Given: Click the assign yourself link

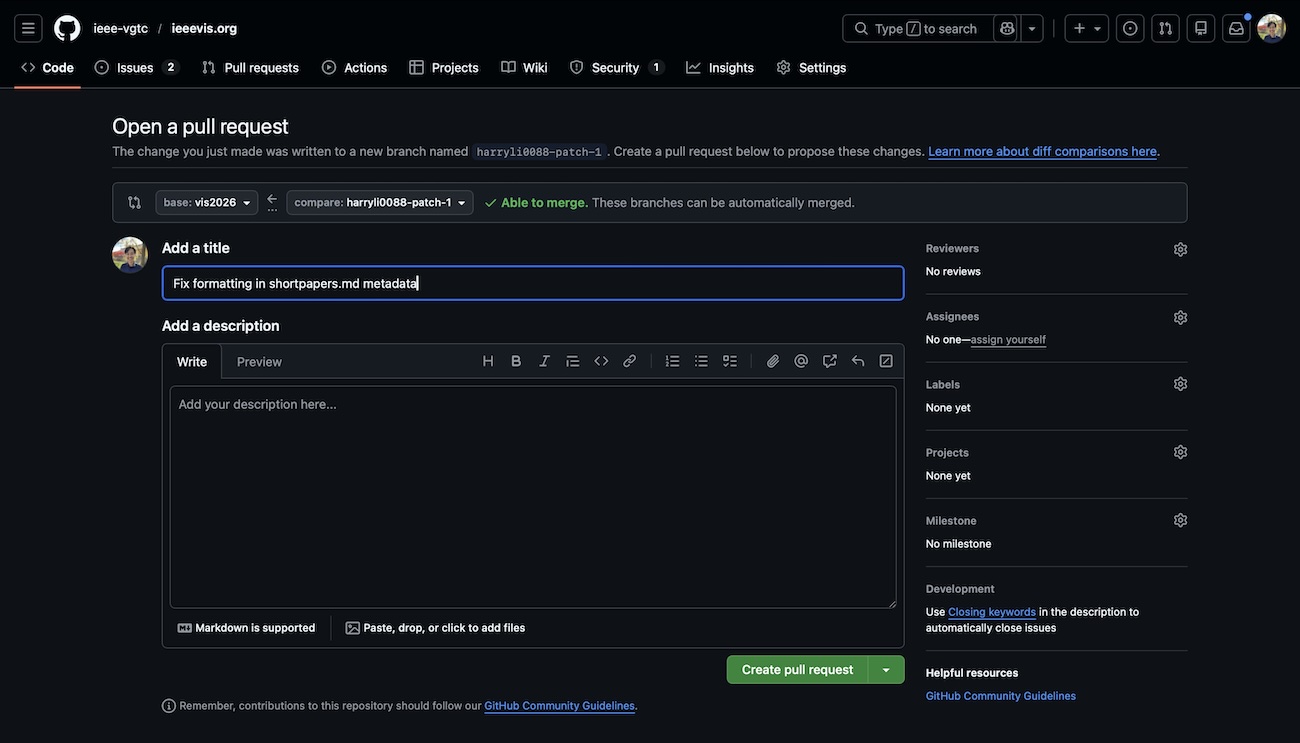Looking at the screenshot, I should (x=1008, y=340).
